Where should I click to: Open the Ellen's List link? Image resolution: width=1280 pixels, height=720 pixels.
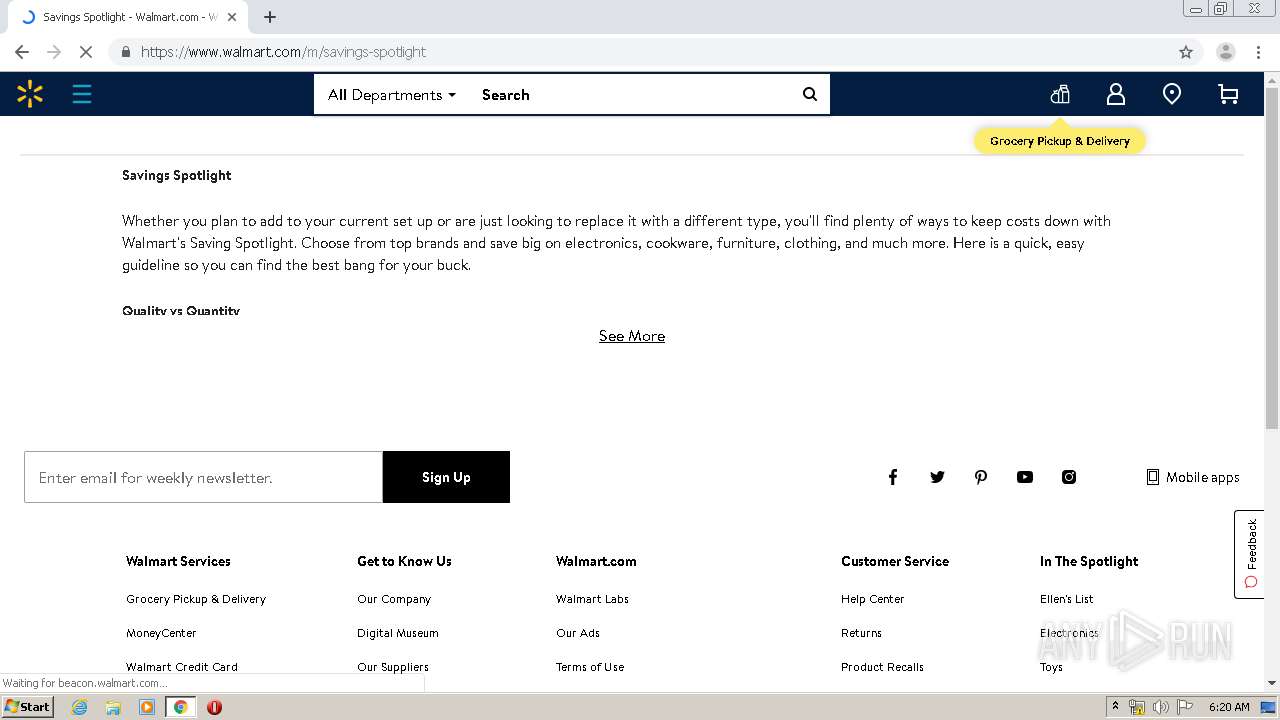1066,599
